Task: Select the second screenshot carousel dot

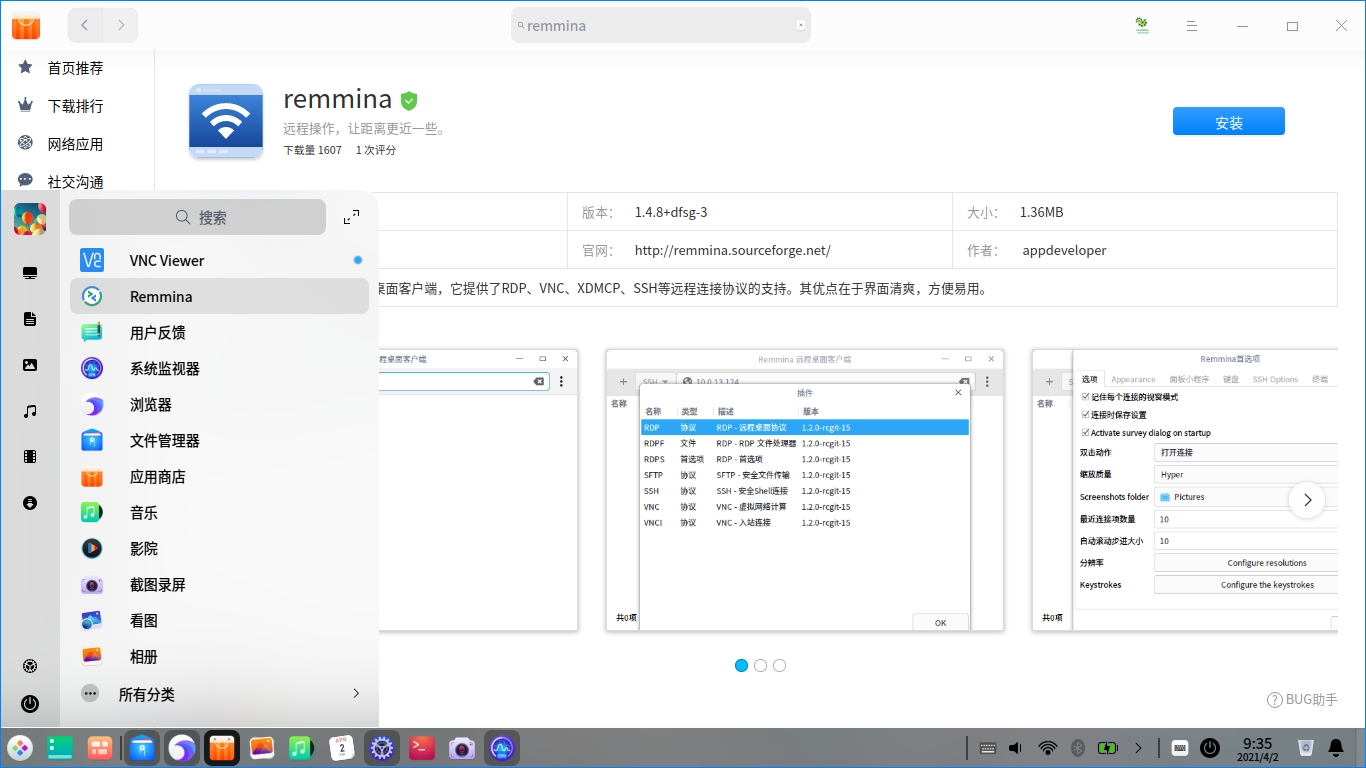Action: [760, 665]
